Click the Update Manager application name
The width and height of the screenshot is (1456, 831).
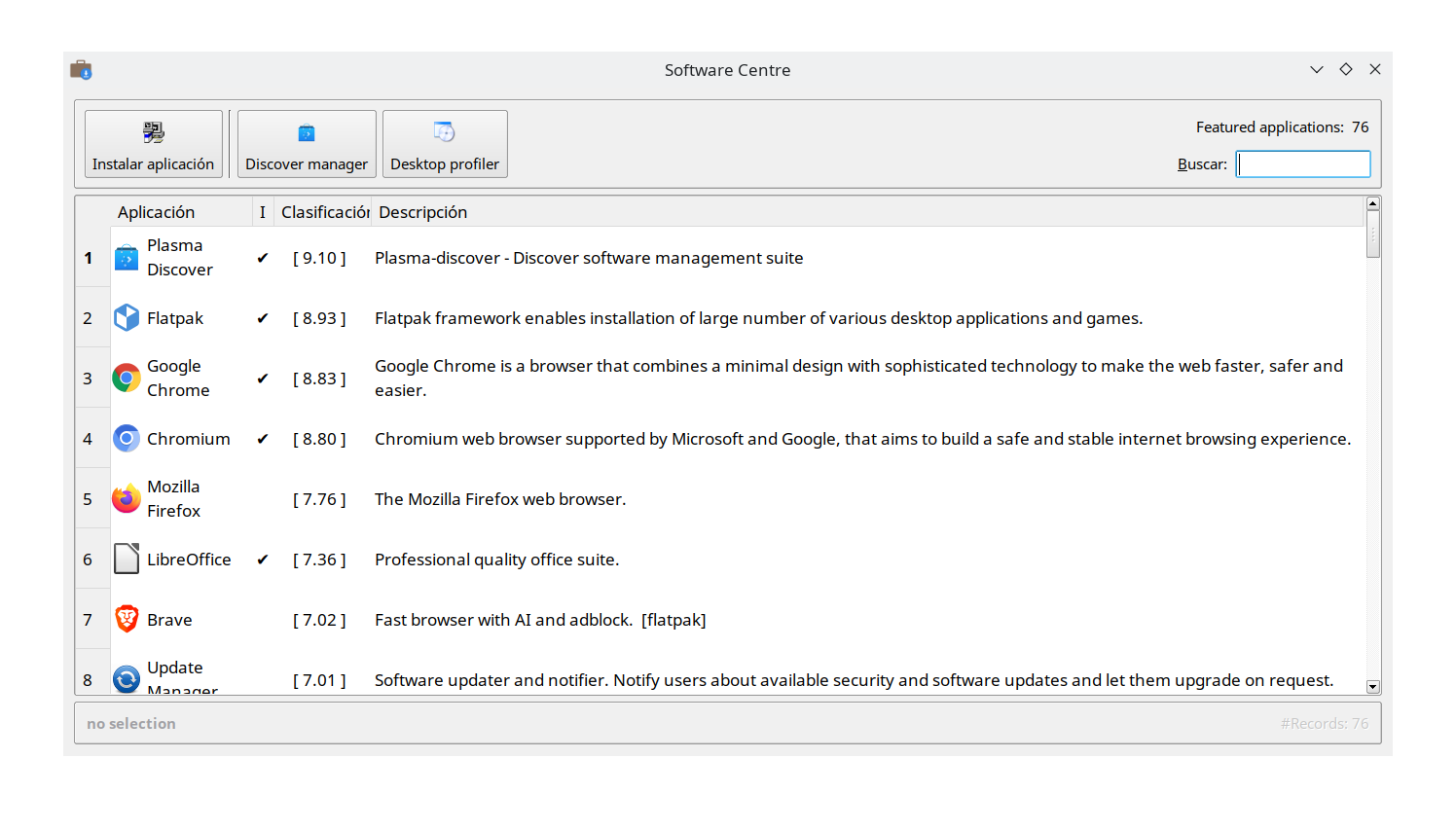182,678
